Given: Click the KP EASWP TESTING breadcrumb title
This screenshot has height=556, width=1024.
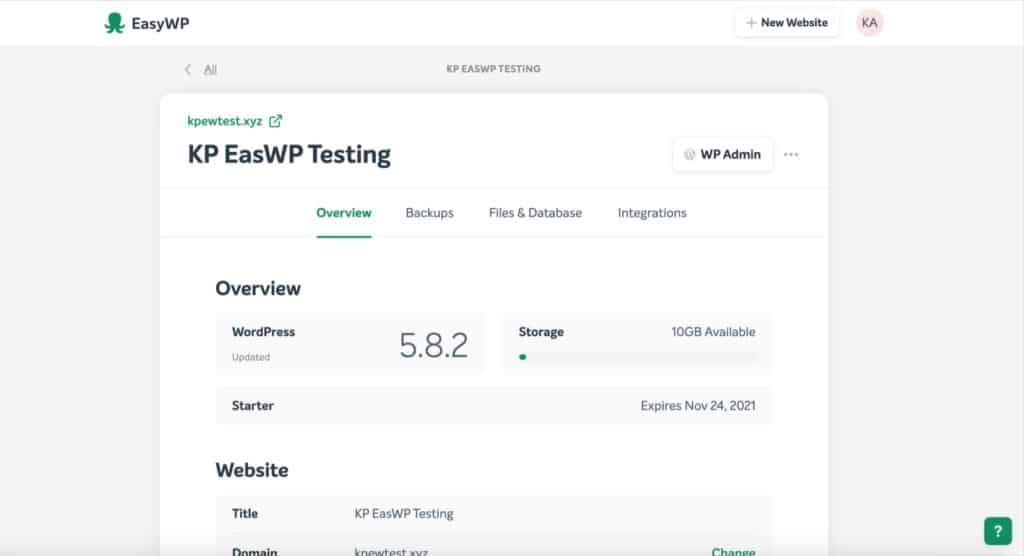Looking at the screenshot, I should tap(493, 69).
